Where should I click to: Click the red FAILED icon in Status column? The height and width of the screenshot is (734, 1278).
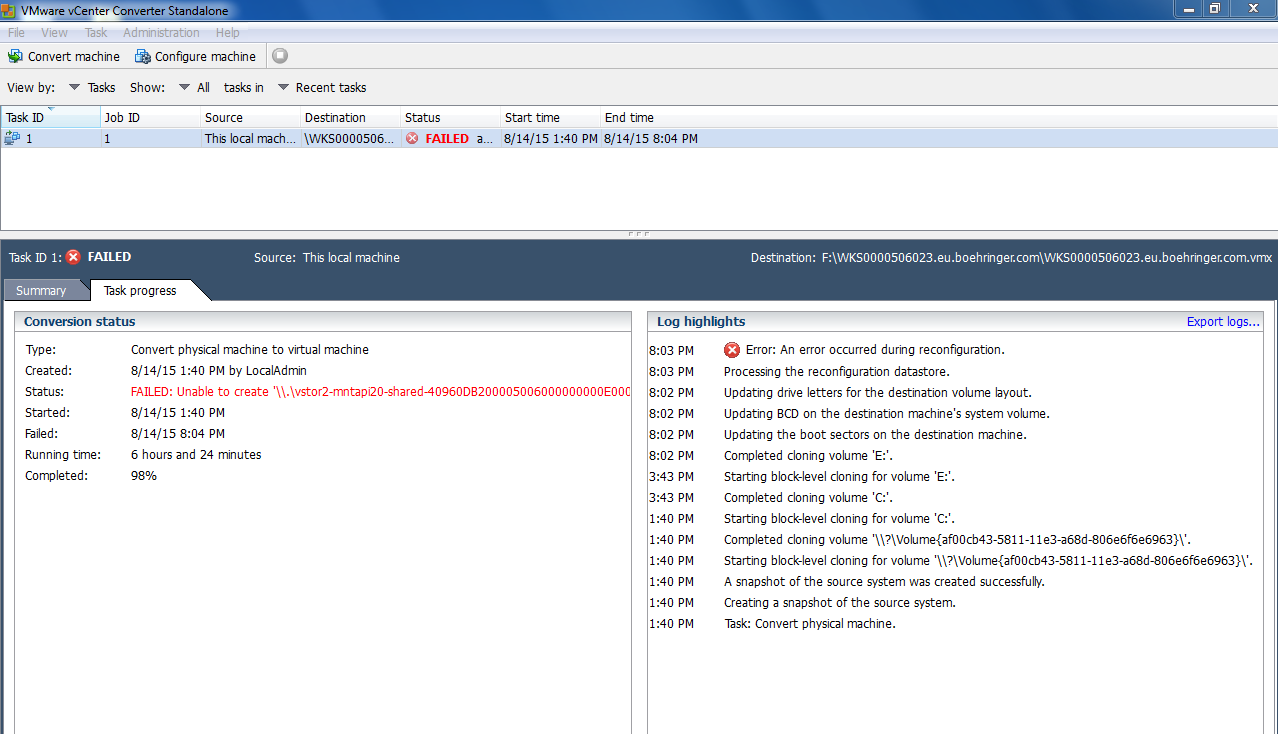coord(412,138)
